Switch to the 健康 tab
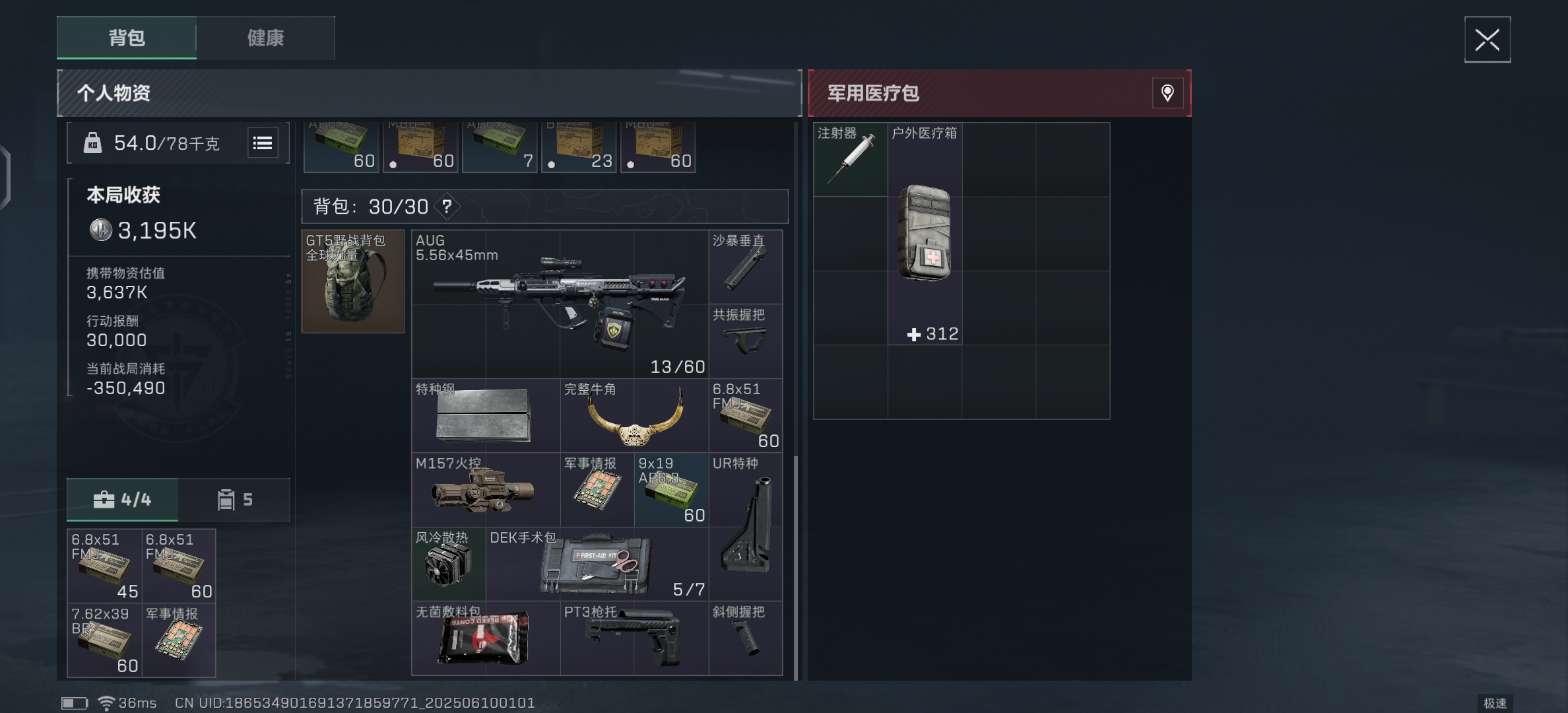Screen dimensions: 1568x713 click(x=265, y=38)
